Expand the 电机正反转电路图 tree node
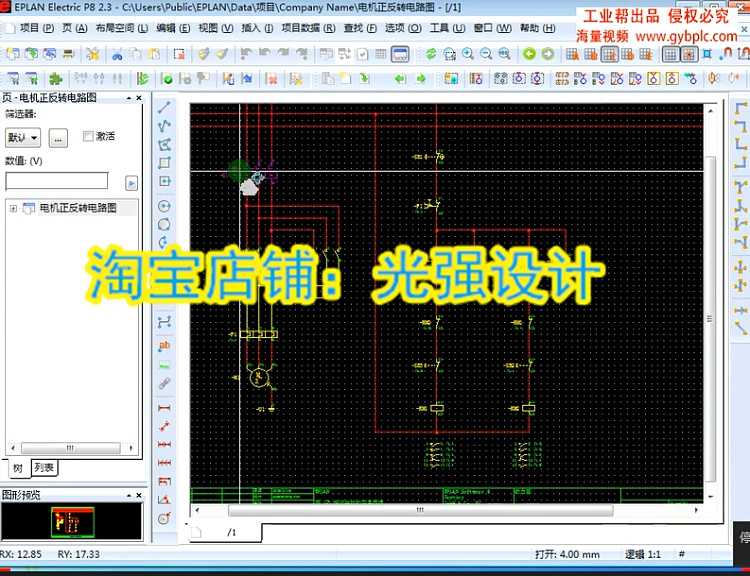 click(13, 208)
